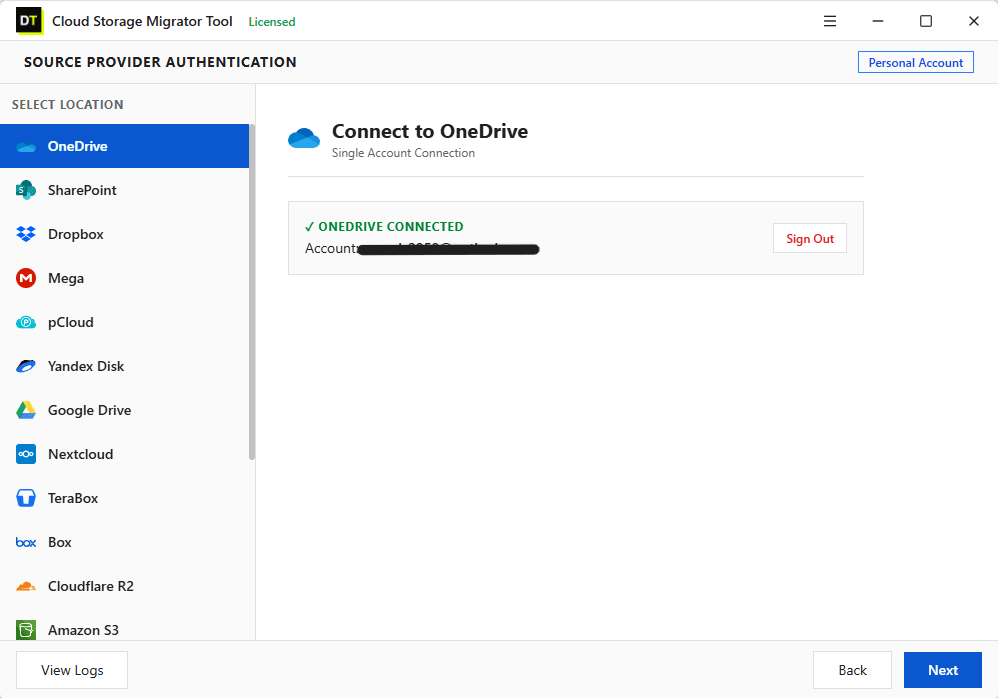
Task: Pick Mega in the location list
Action: pyautogui.click(x=125, y=278)
